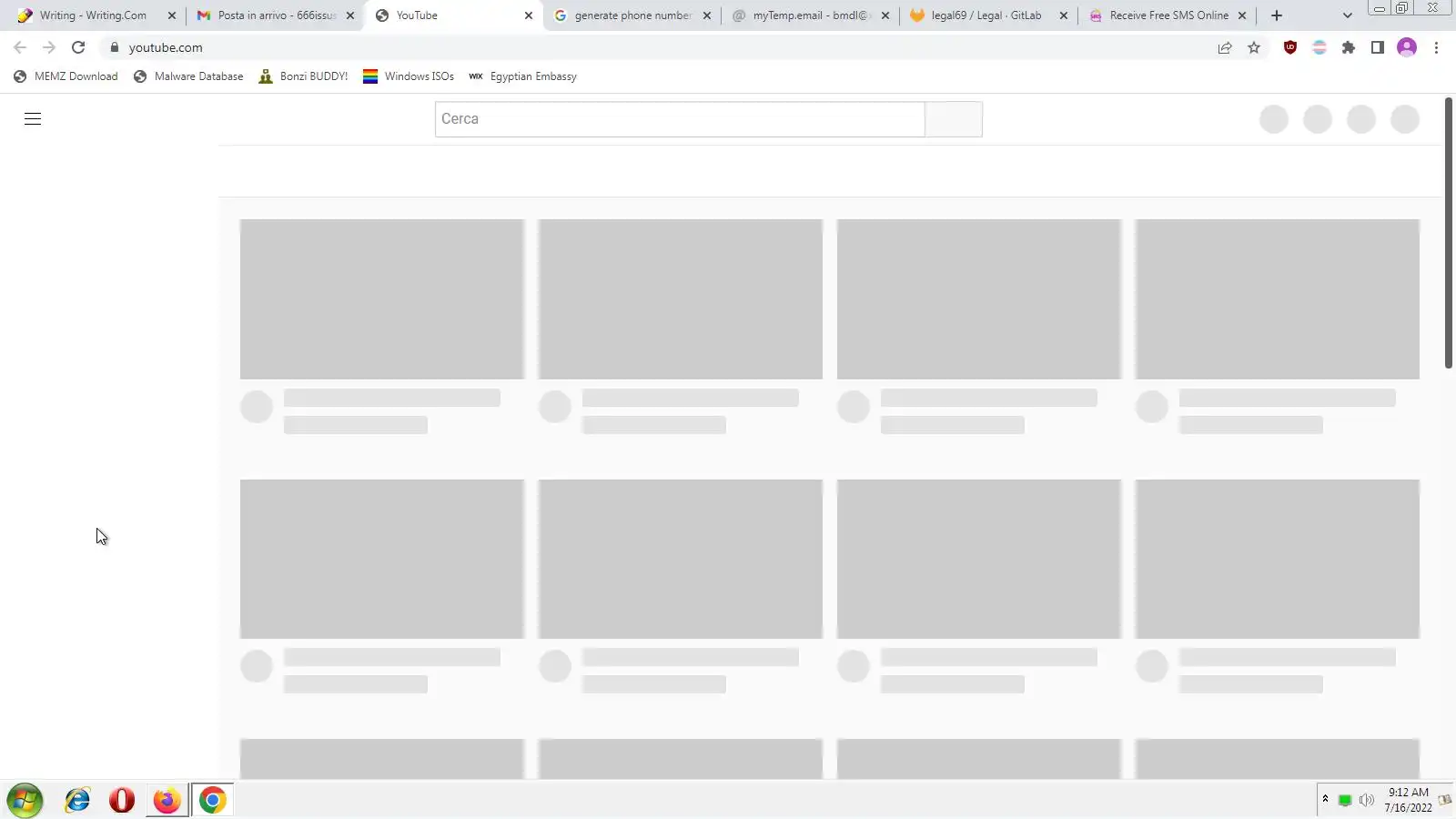This screenshot has width=1456, height=819.
Task: Click the striped round extension icon
Action: (x=1319, y=47)
